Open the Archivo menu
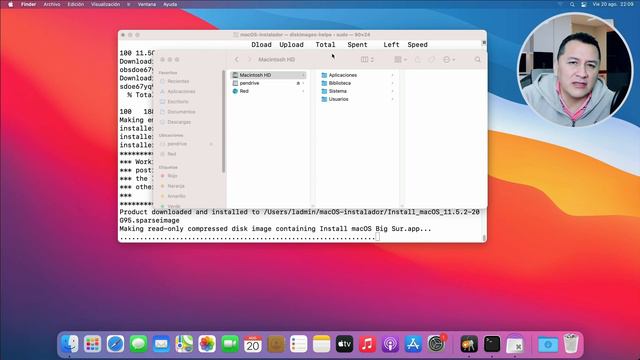 point(52,4)
